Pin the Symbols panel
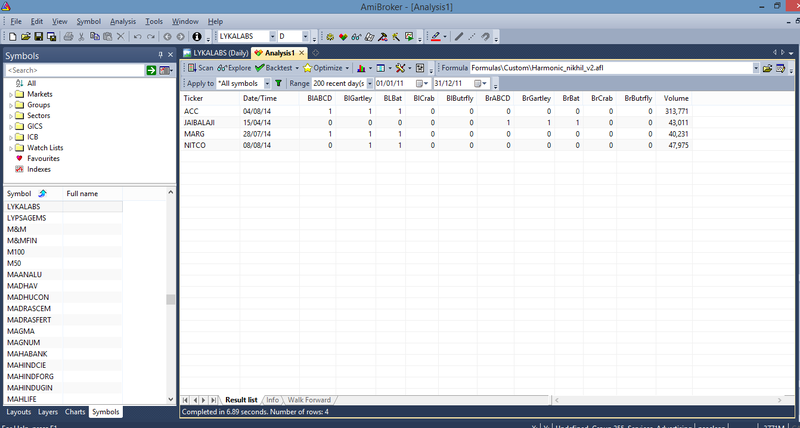Image resolution: width=800 pixels, height=428 pixels. 160,55
